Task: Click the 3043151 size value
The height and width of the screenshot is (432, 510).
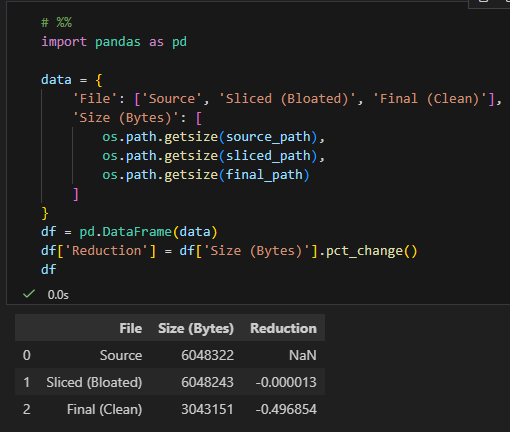Action: pos(207,409)
